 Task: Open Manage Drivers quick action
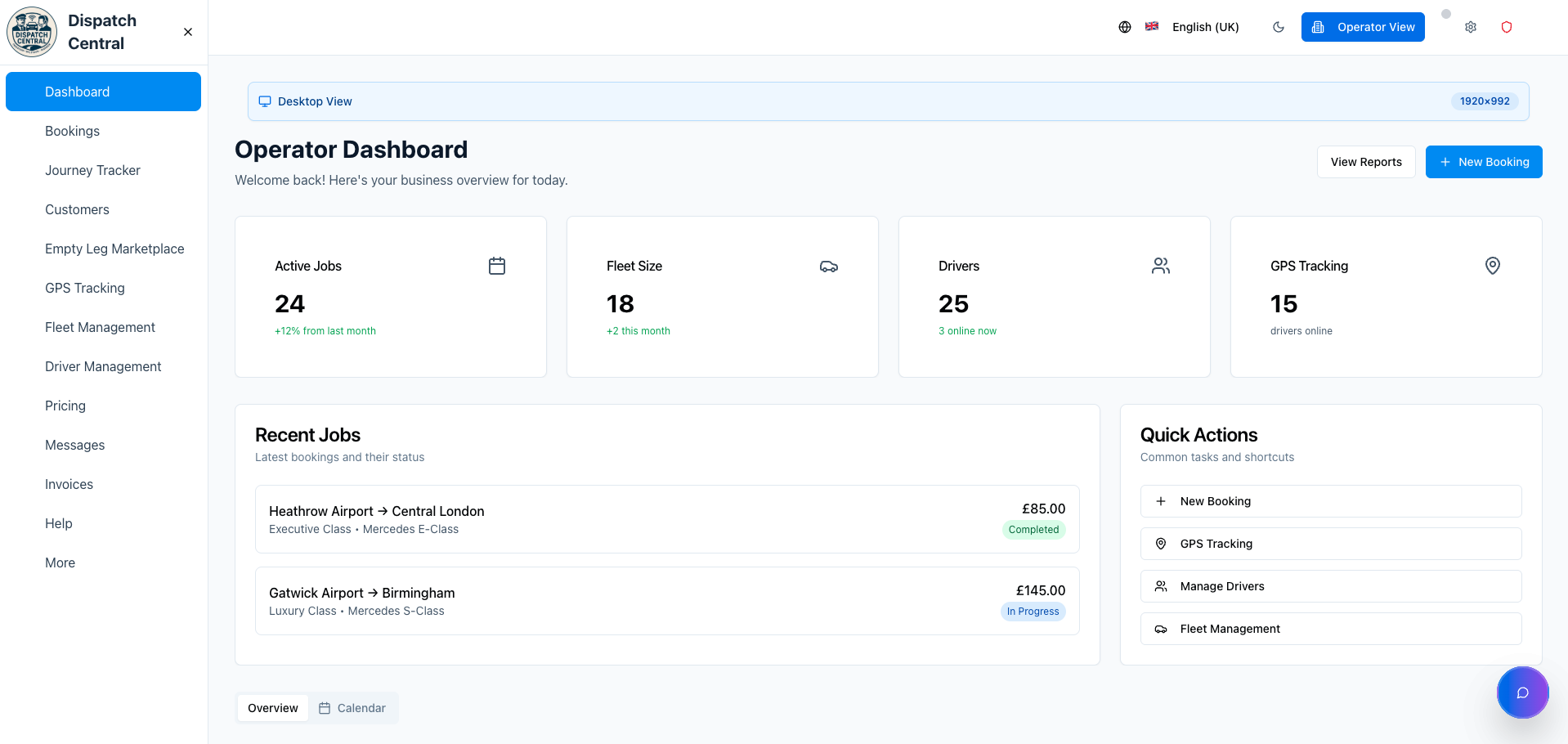1330,586
